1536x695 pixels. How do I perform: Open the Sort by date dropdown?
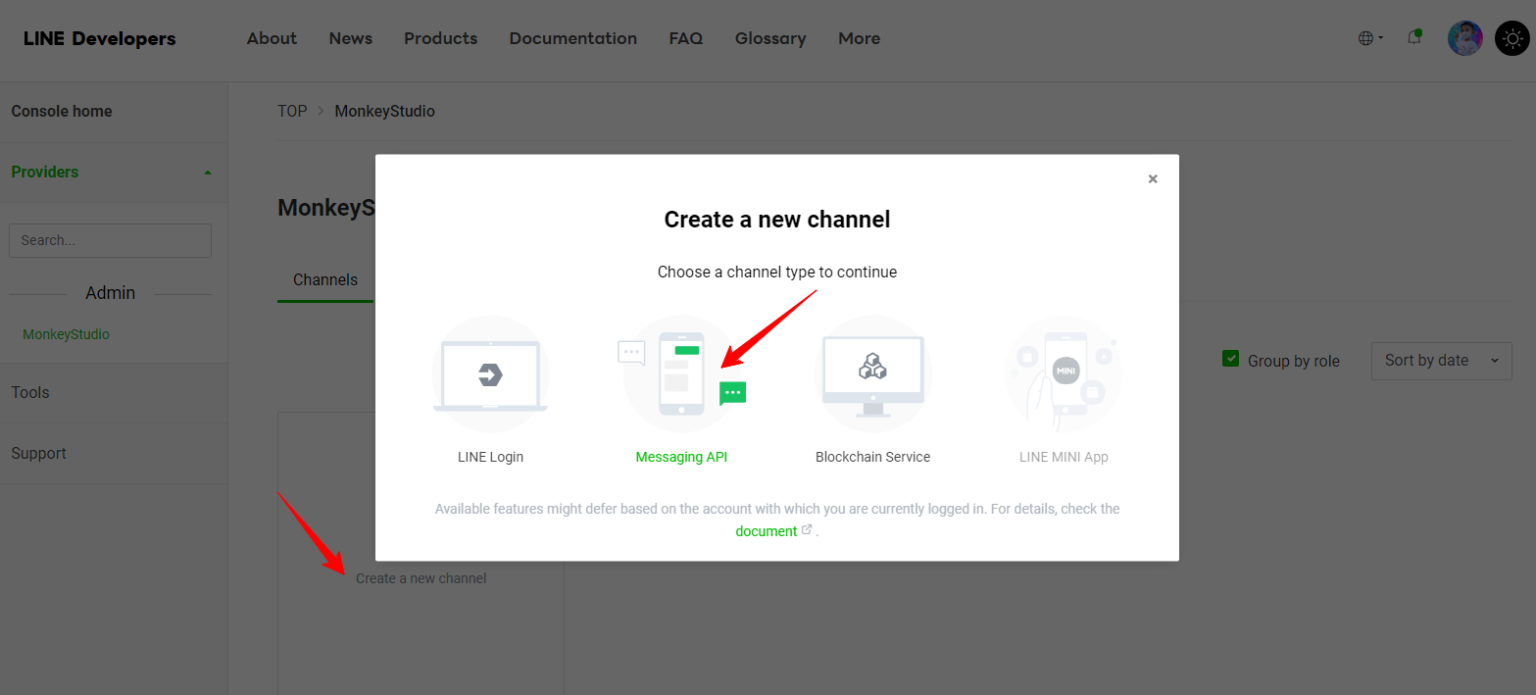pyautogui.click(x=1441, y=361)
